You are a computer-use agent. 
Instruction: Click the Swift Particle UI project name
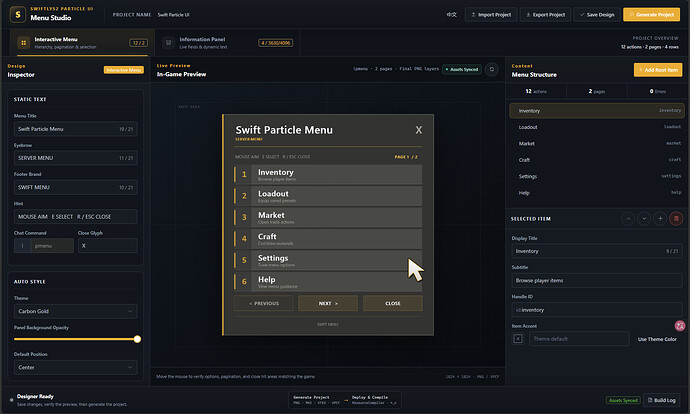click(173, 15)
